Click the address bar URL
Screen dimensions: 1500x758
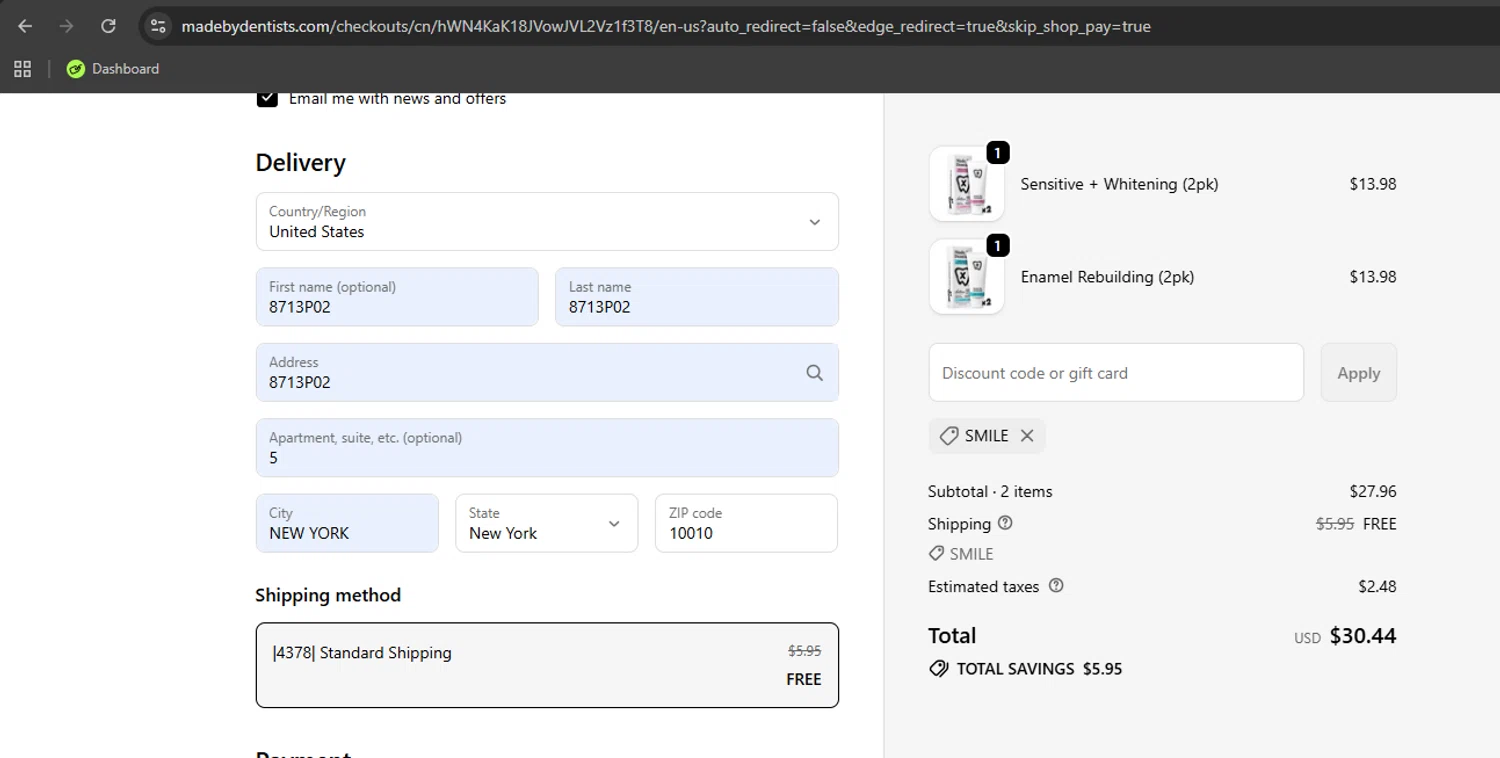coord(666,26)
